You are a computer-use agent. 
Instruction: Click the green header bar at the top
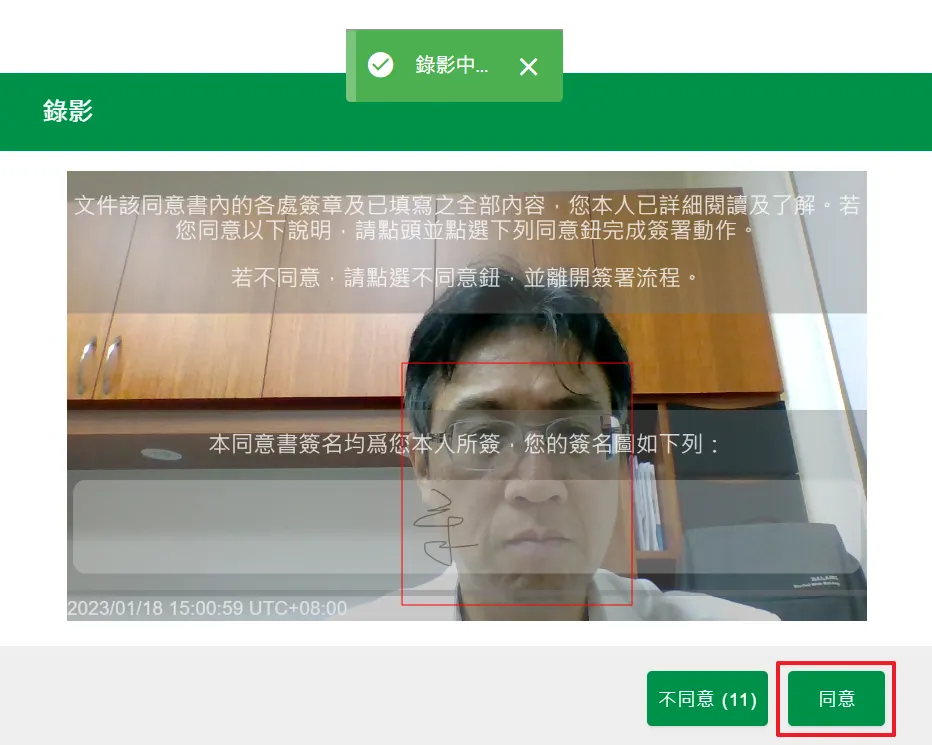click(466, 111)
